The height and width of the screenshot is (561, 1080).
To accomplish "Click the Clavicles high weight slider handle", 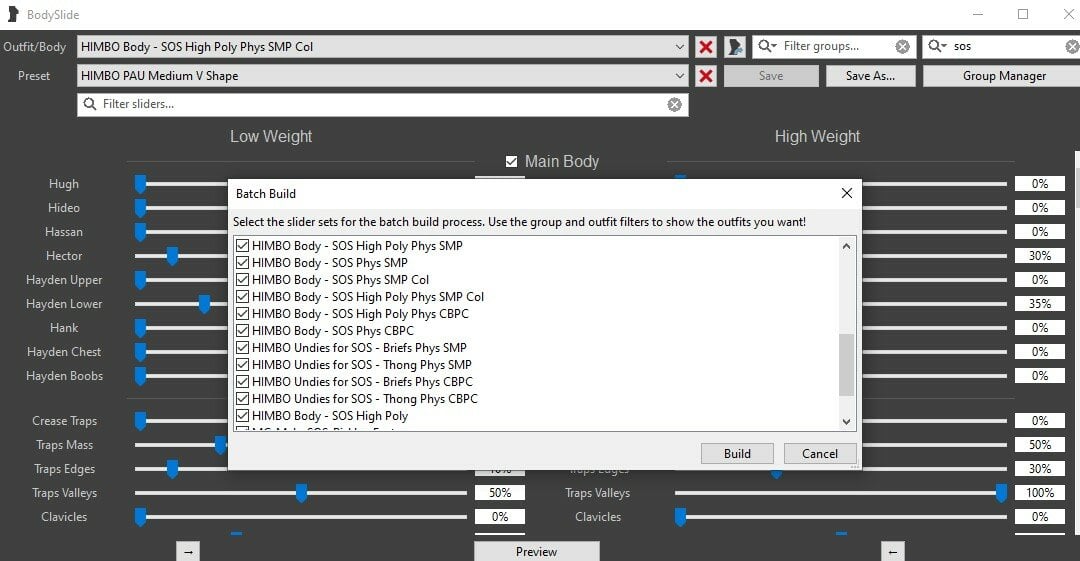I will [x=681, y=518].
